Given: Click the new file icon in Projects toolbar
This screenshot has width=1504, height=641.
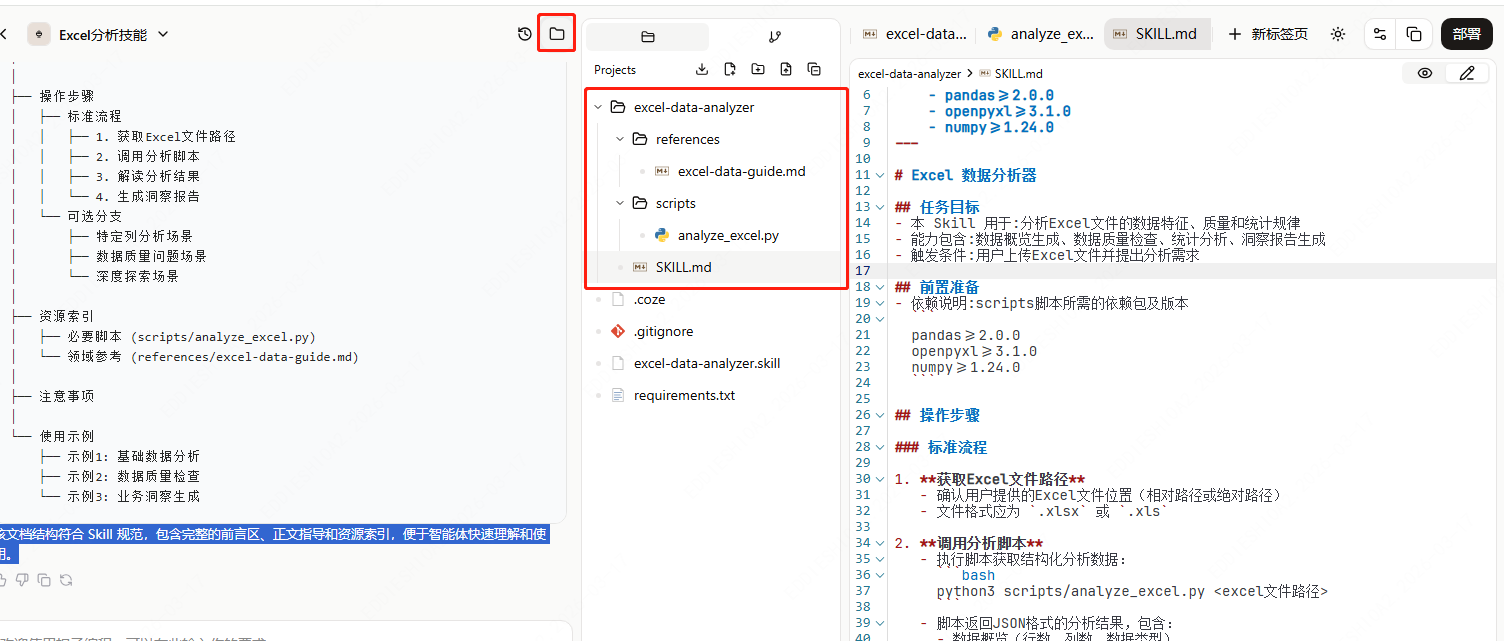Looking at the screenshot, I should (x=730, y=69).
